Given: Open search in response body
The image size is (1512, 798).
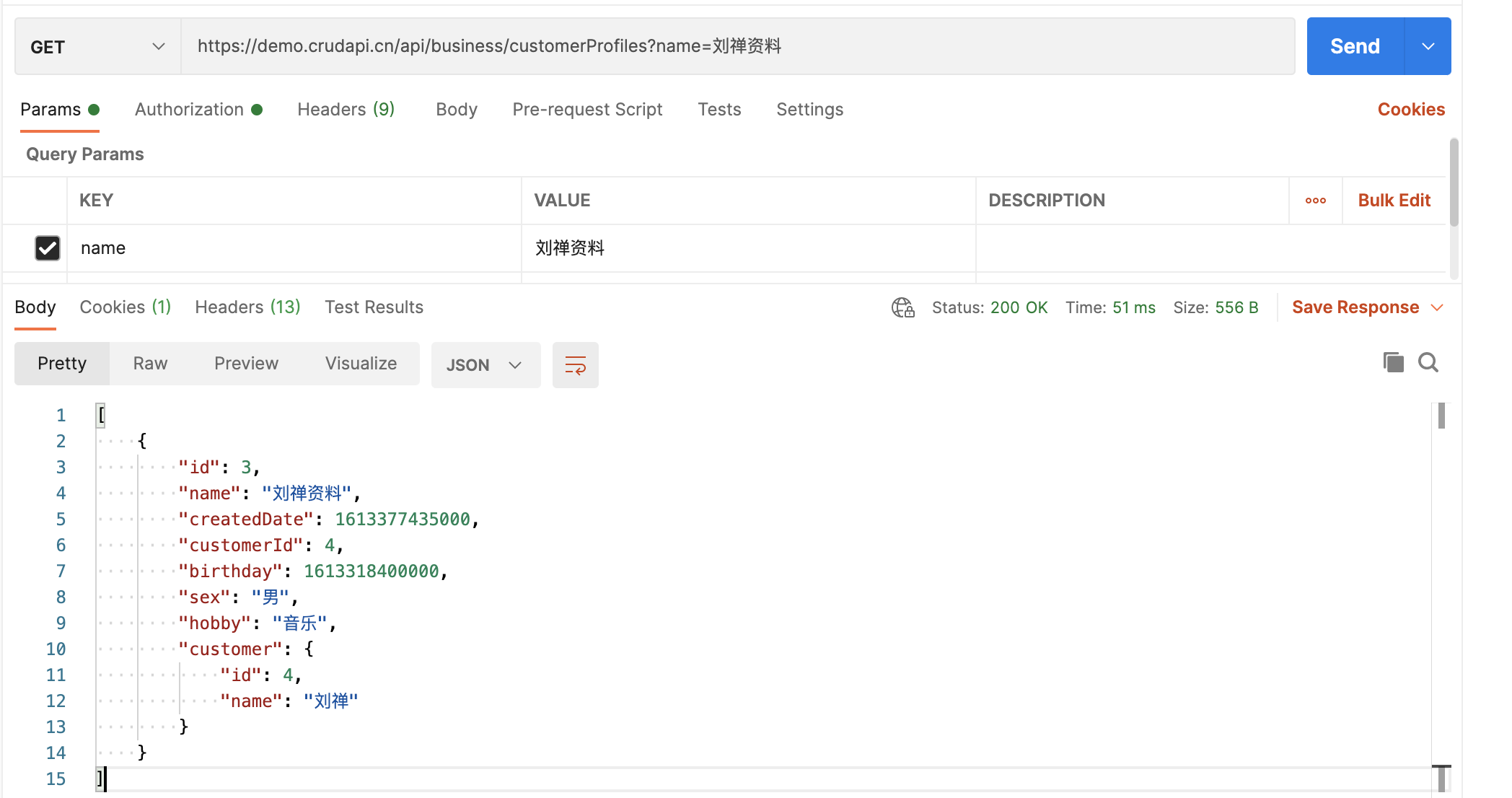Looking at the screenshot, I should click(x=1428, y=362).
